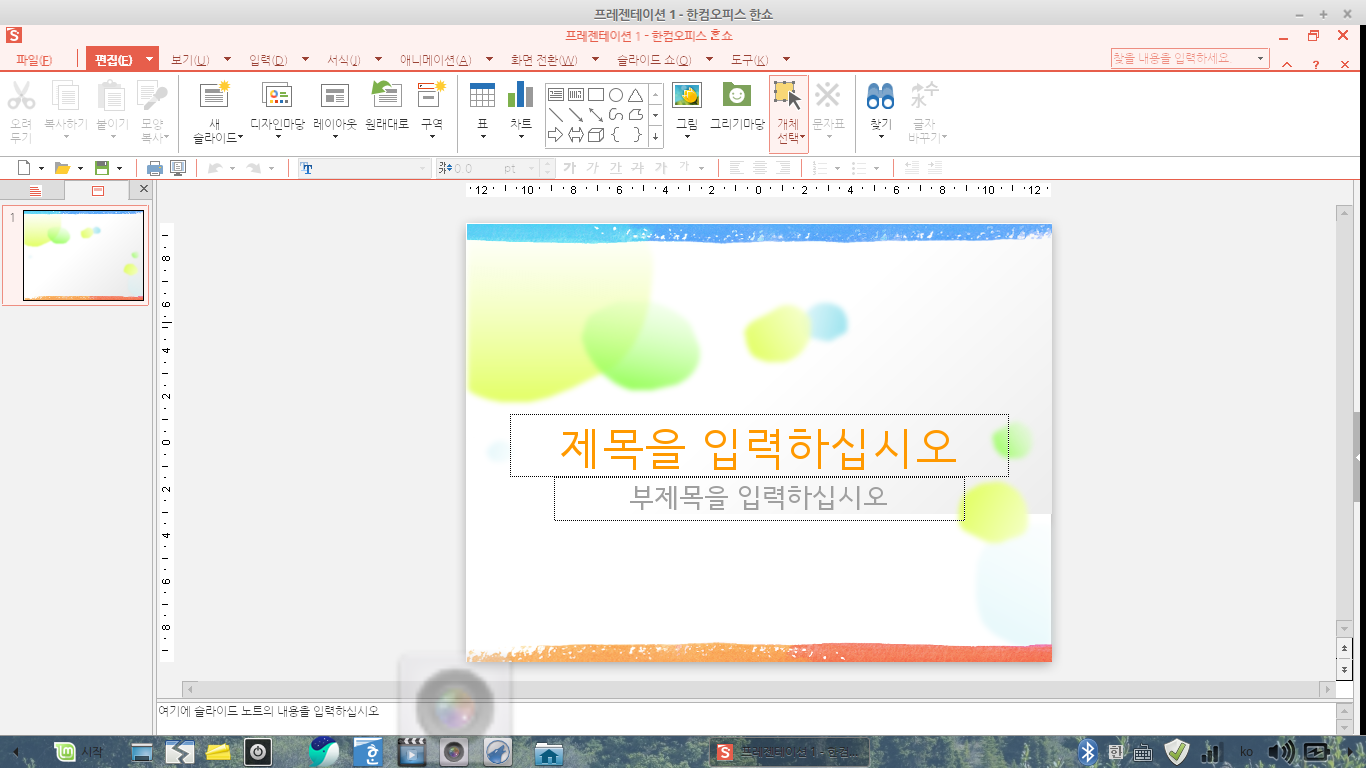Click the Bluetooth tray icon
This screenshot has height=768, width=1366.
point(1088,752)
